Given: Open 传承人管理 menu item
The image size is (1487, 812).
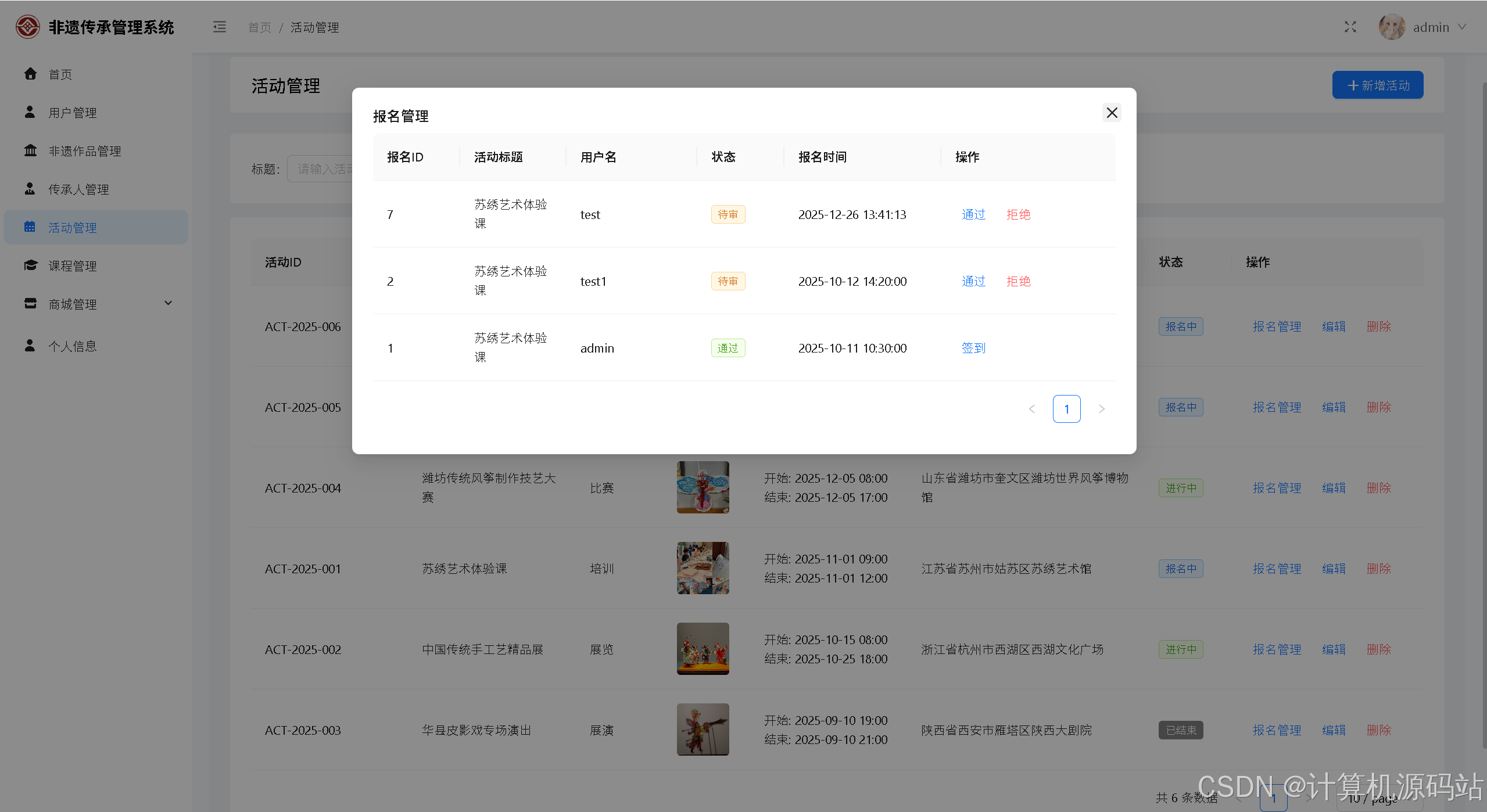Looking at the screenshot, I should (78, 189).
